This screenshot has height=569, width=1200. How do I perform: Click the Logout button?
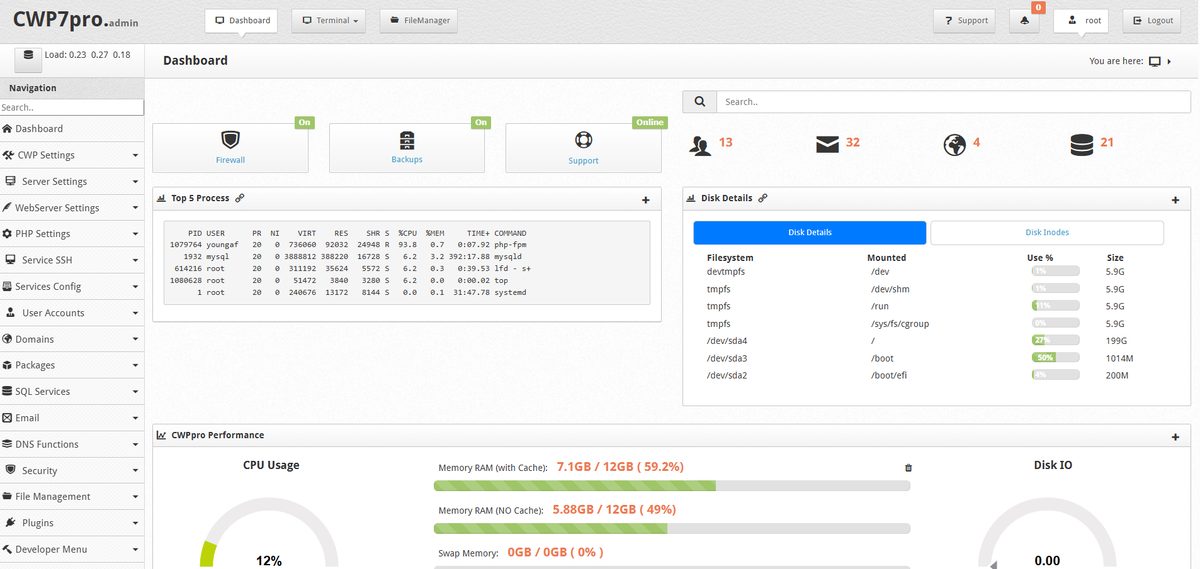1151,20
